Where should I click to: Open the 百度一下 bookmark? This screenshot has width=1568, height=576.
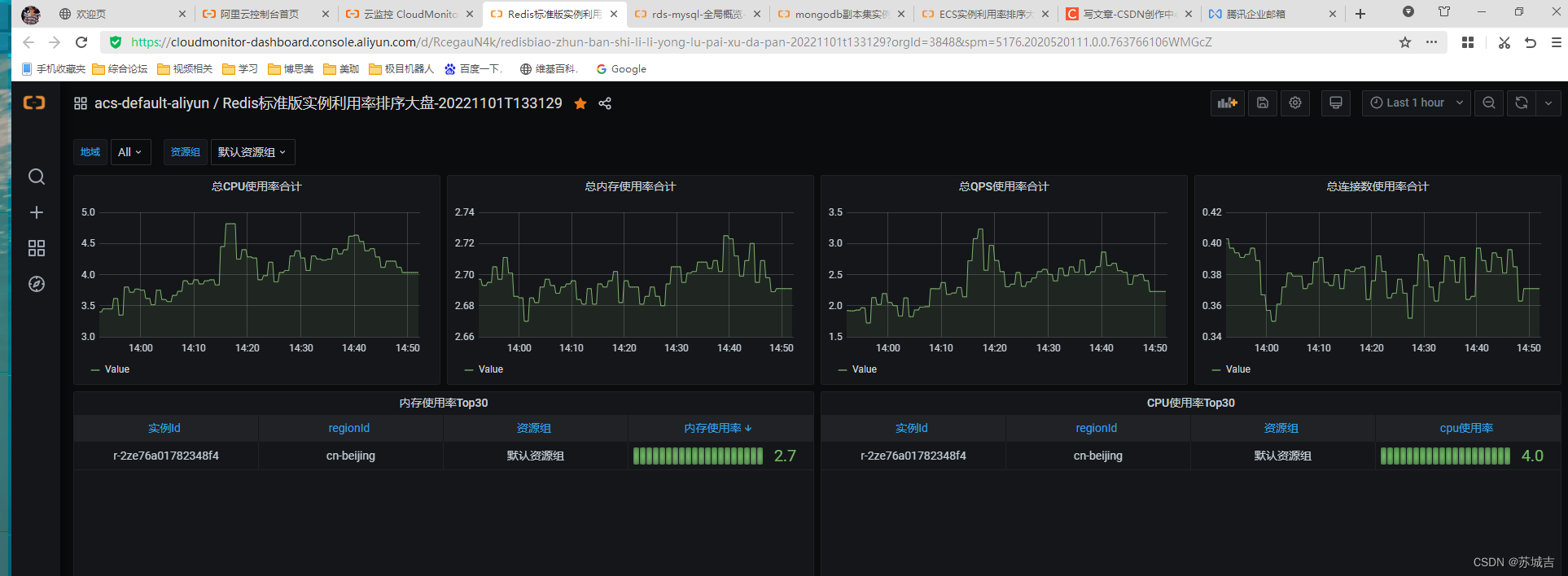473,69
